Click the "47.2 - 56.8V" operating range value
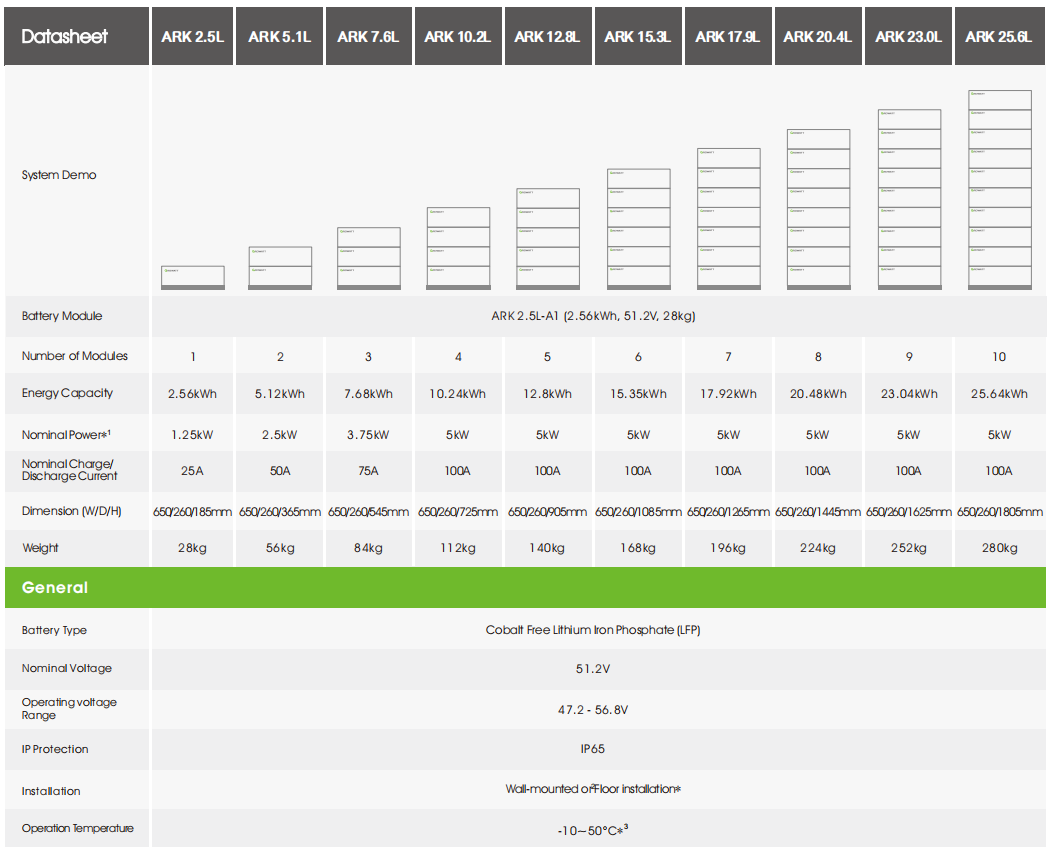This screenshot has width=1049, height=847. 593,710
